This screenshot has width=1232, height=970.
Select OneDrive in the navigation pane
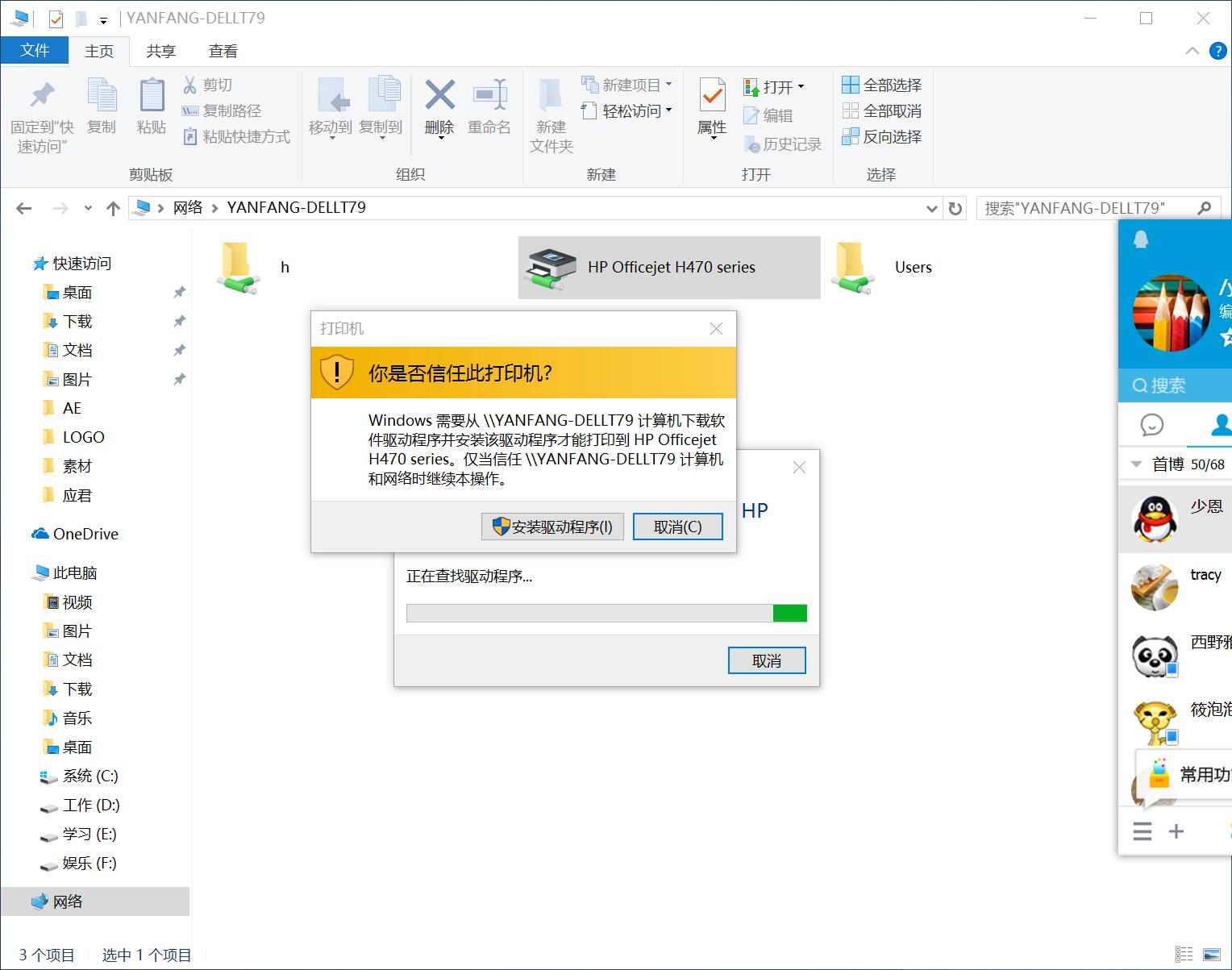[x=85, y=534]
